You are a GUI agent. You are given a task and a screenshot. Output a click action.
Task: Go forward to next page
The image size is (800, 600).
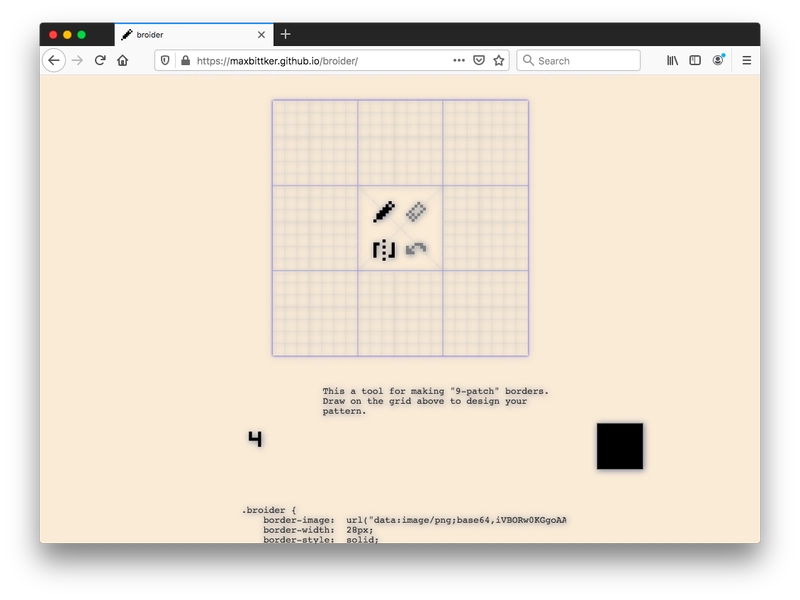(x=77, y=61)
